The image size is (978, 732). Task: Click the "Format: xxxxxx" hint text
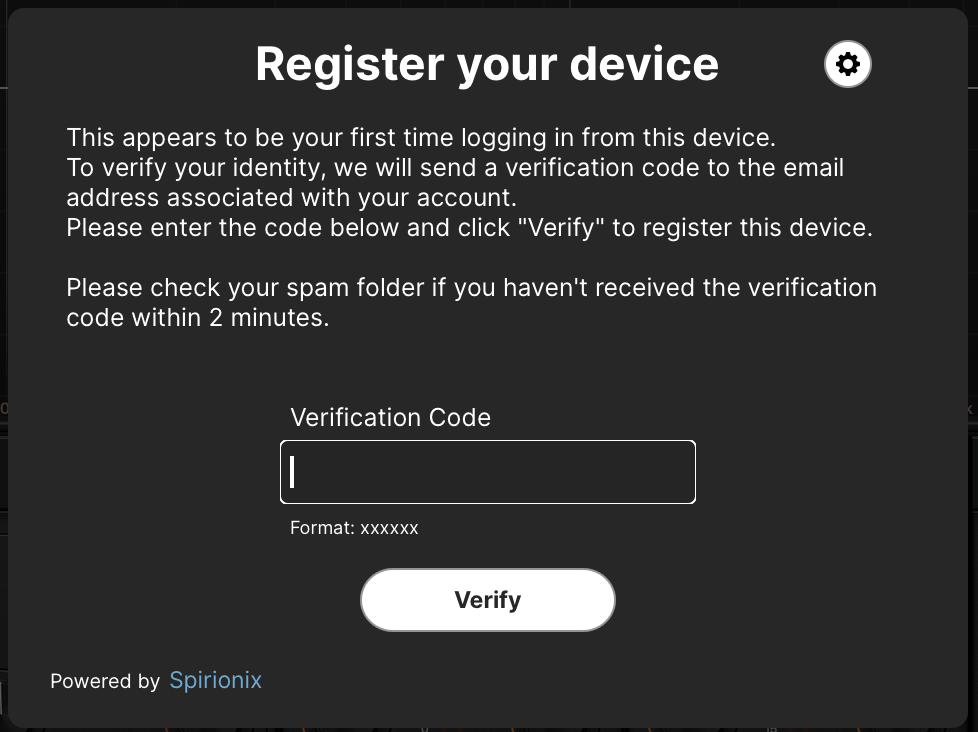(x=354, y=528)
